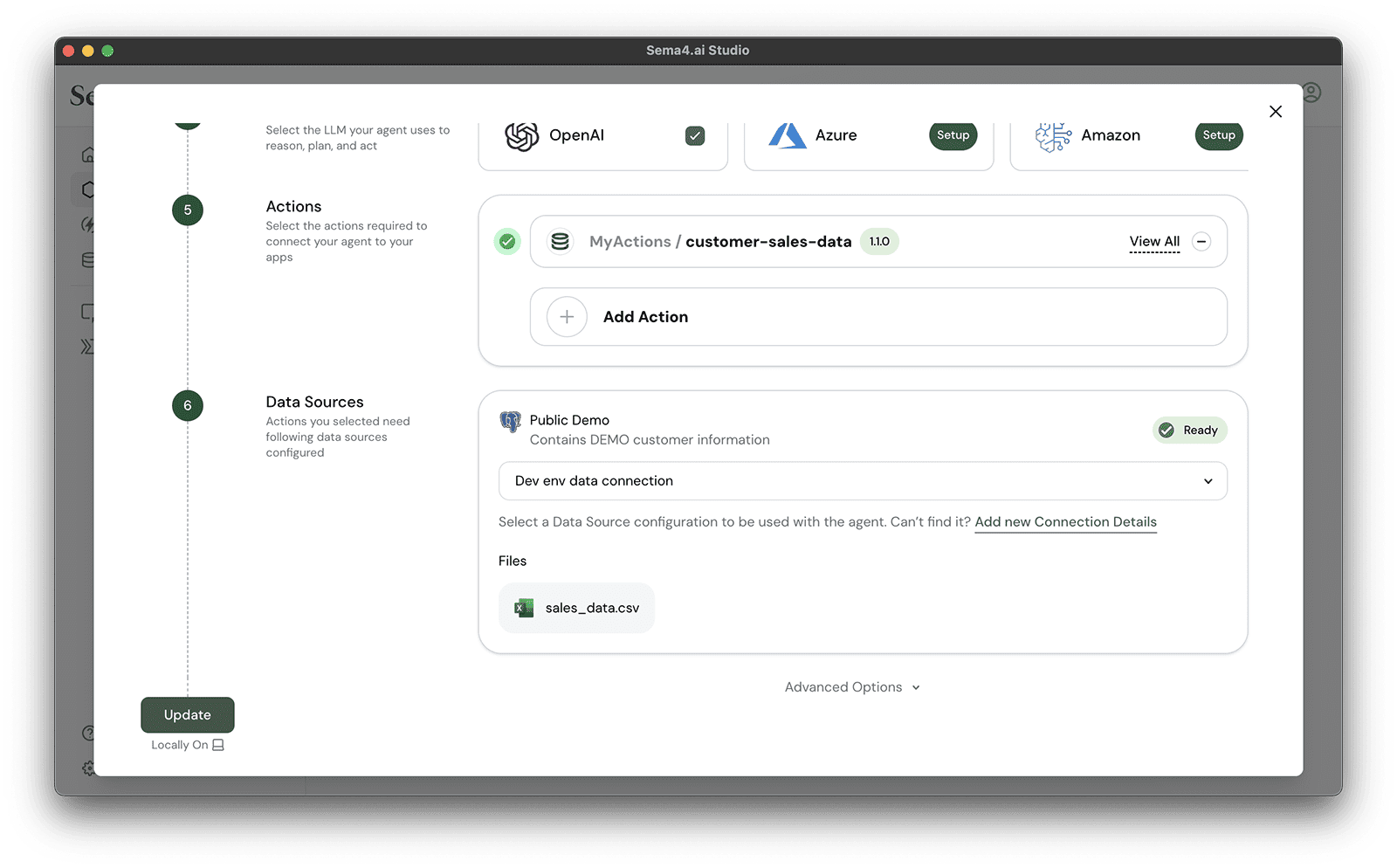1397x868 pixels.
Task: Uncheck the OpenAI selection checkbox
Action: click(695, 135)
